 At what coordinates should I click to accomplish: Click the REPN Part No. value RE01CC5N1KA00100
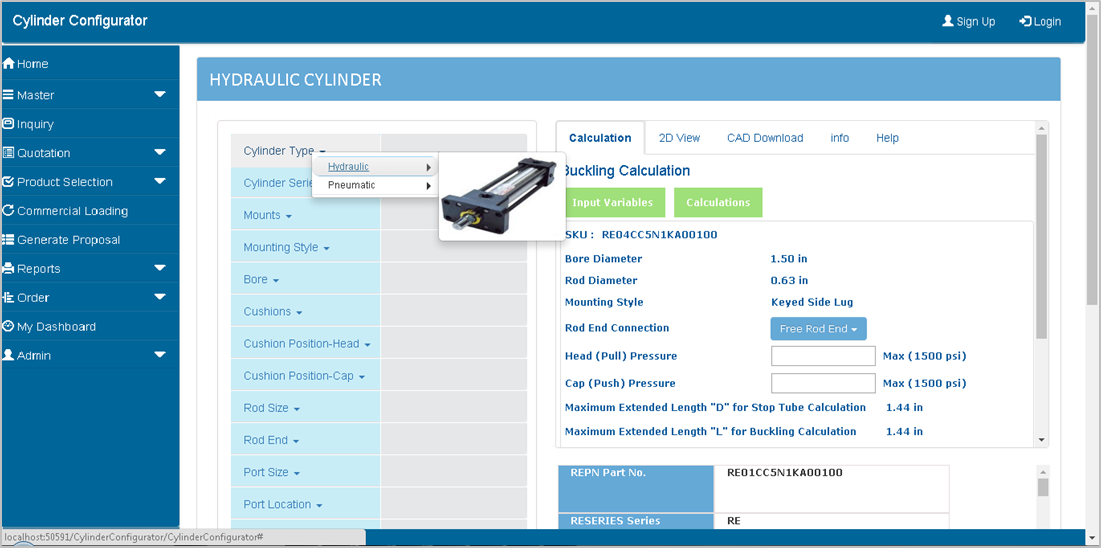tap(785, 473)
